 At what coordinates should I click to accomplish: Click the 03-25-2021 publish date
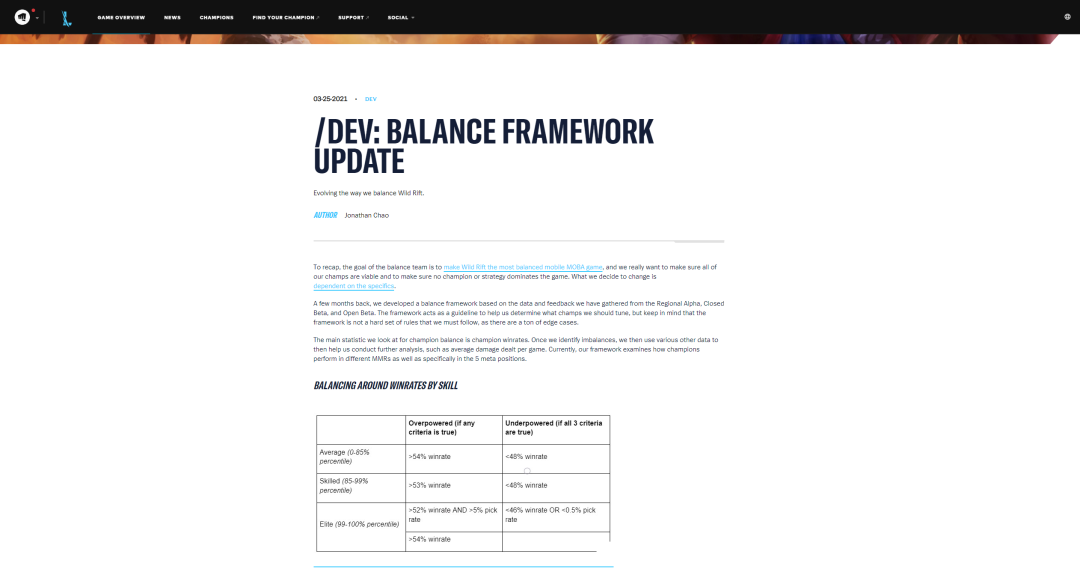point(330,99)
